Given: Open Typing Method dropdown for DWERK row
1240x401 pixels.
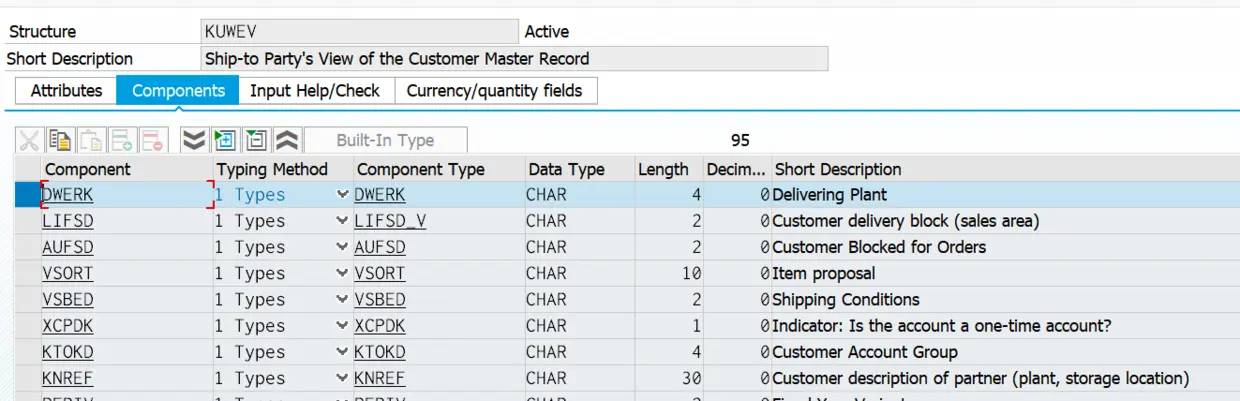Looking at the screenshot, I should click(x=344, y=195).
